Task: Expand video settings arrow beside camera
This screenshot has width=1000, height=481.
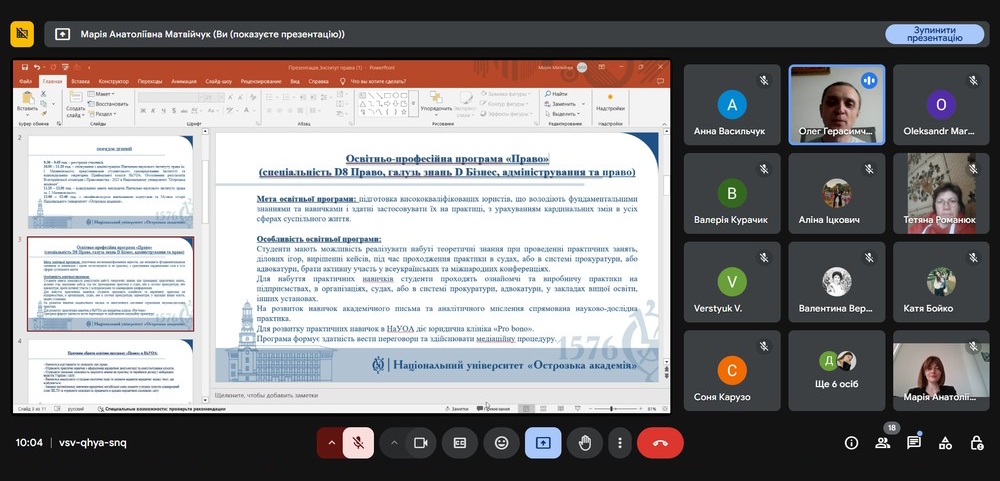Action: [x=394, y=443]
